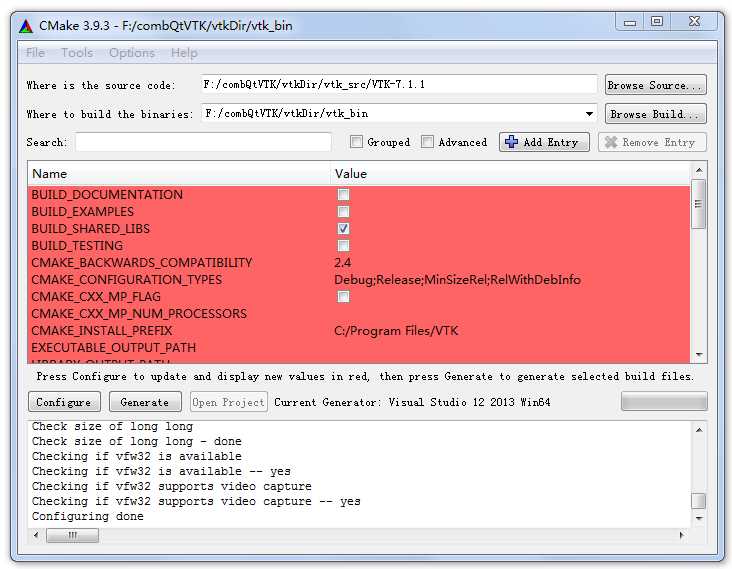Screen dimensions: 732x569
Task: Select the CMAKE_INSTALL_PREFIX entry name
Action: [101, 330]
